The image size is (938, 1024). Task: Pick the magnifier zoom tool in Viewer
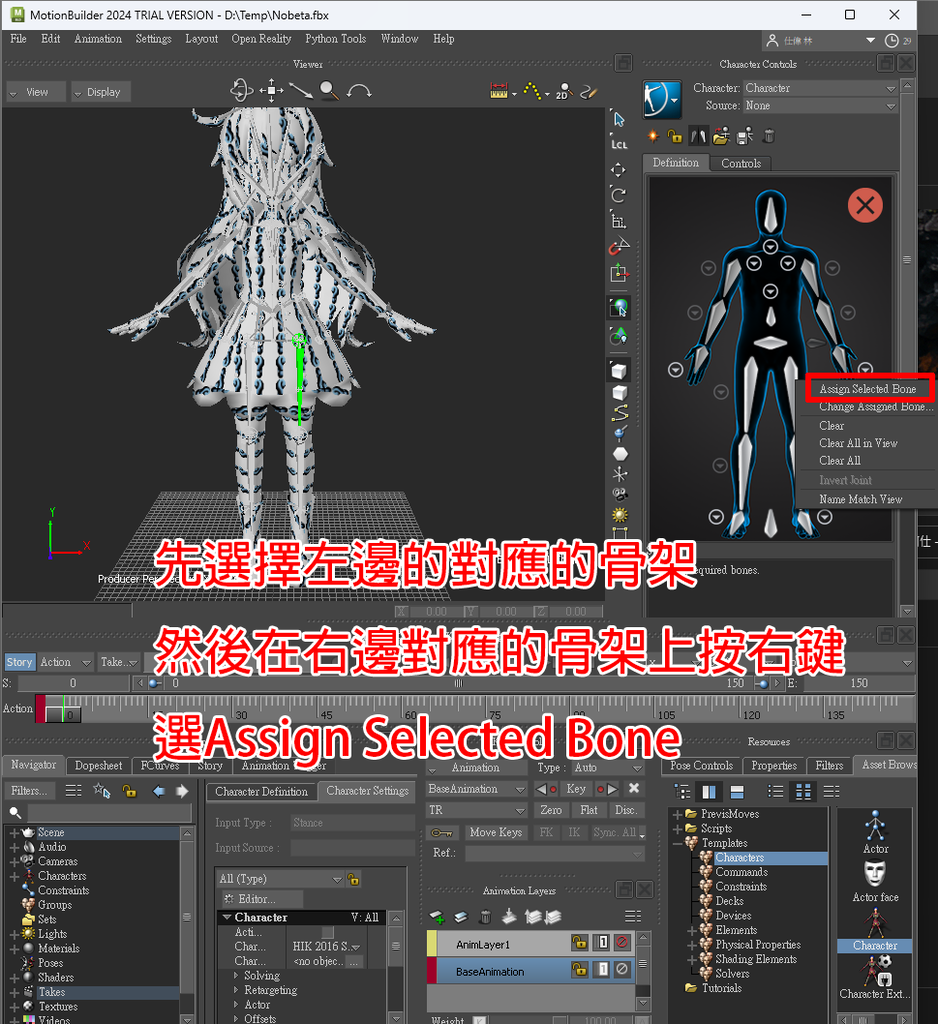tap(329, 91)
